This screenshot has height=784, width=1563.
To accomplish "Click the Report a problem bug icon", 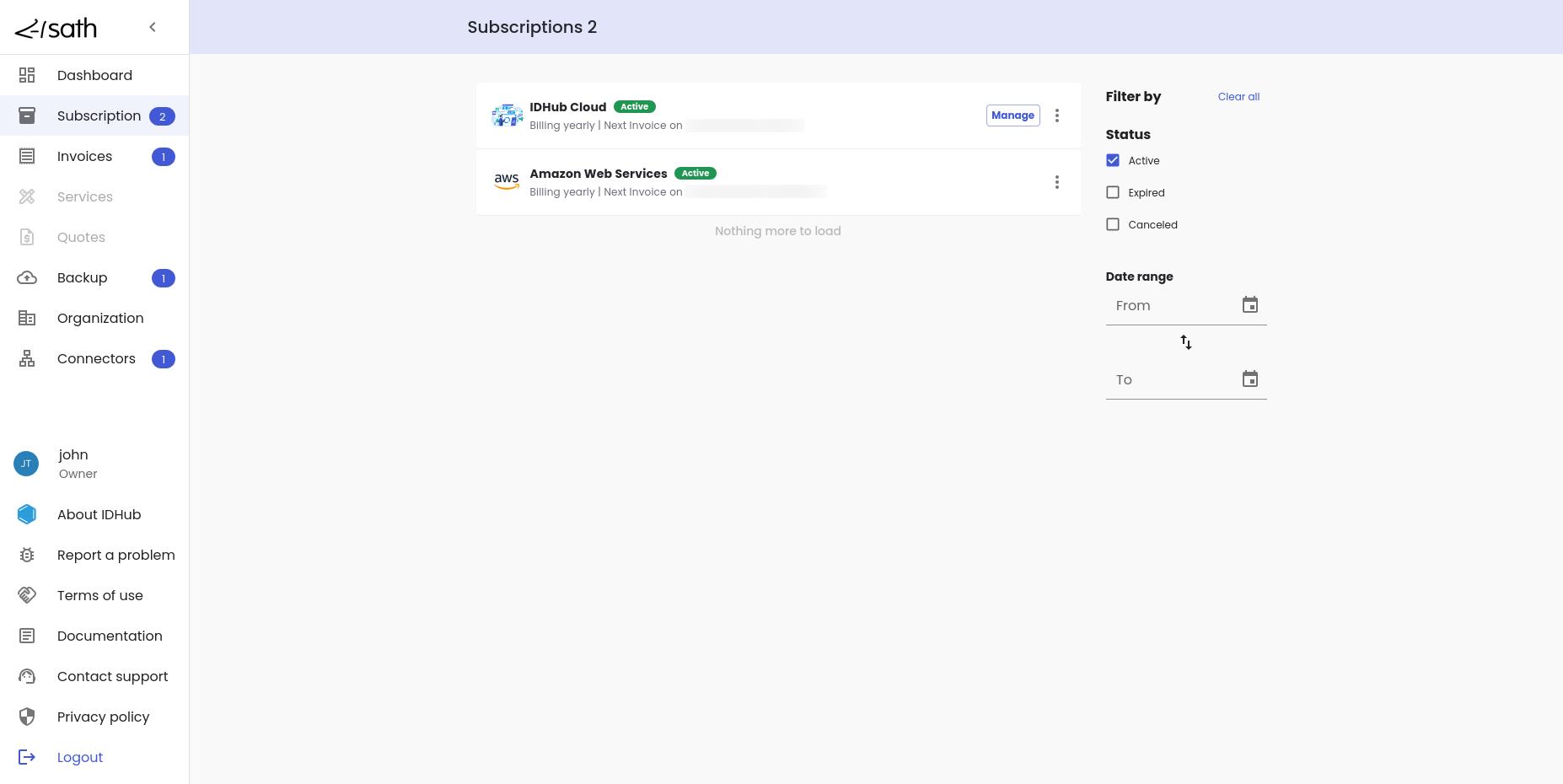I will (x=27, y=555).
